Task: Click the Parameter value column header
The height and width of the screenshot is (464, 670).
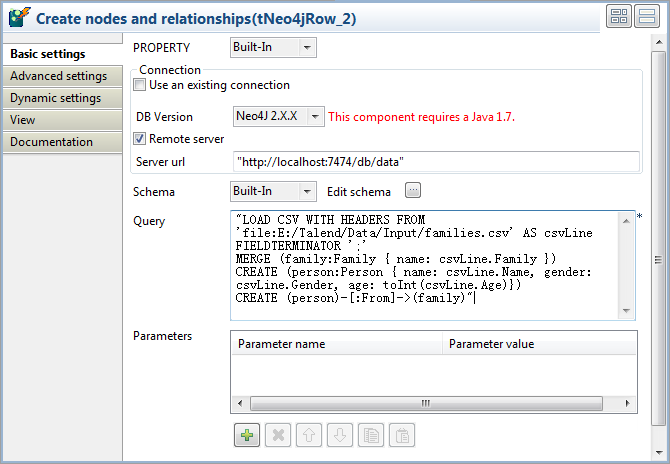Action: click(x=539, y=344)
